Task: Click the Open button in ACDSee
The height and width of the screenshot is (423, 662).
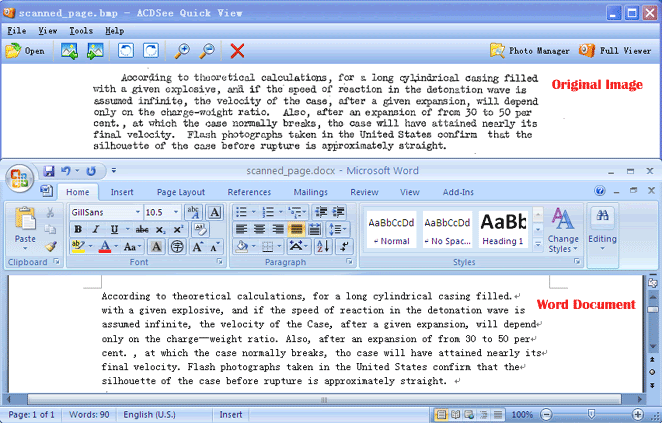Action: tap(25, 51)
